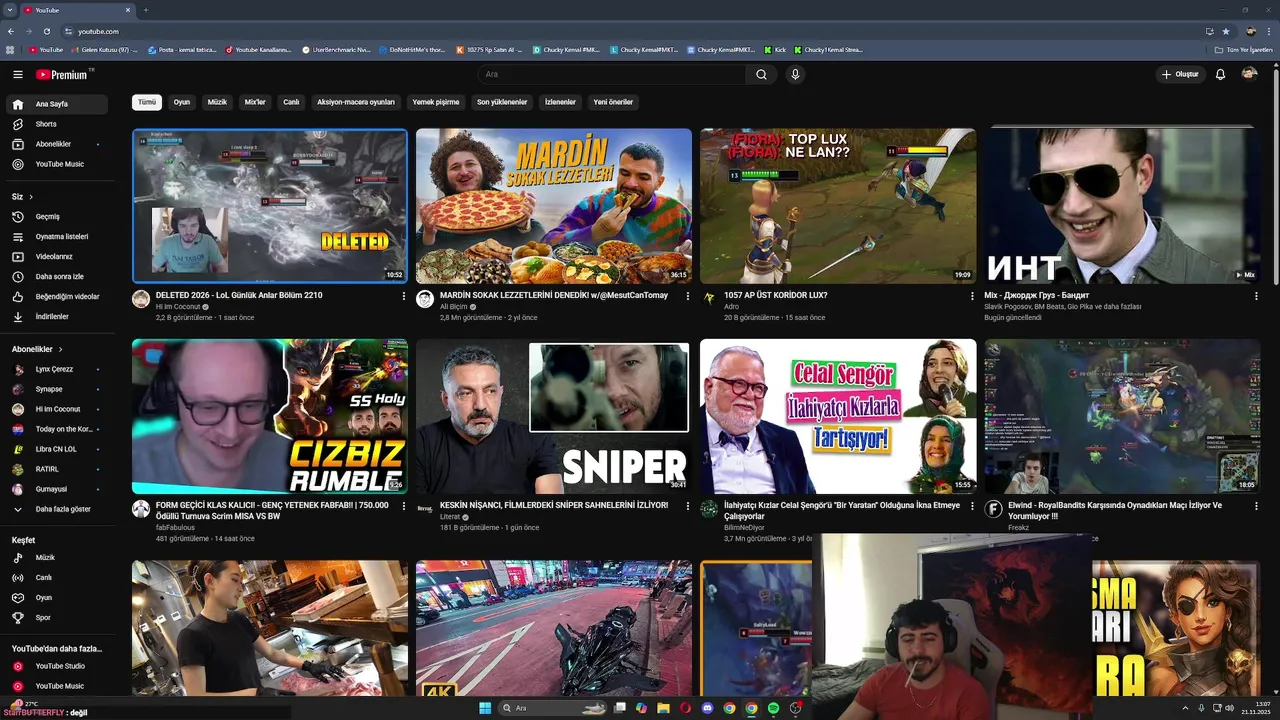Open Lynx Çerezz subscription channel
Viewport: 1280px width, 720px height.
point(57,369)
